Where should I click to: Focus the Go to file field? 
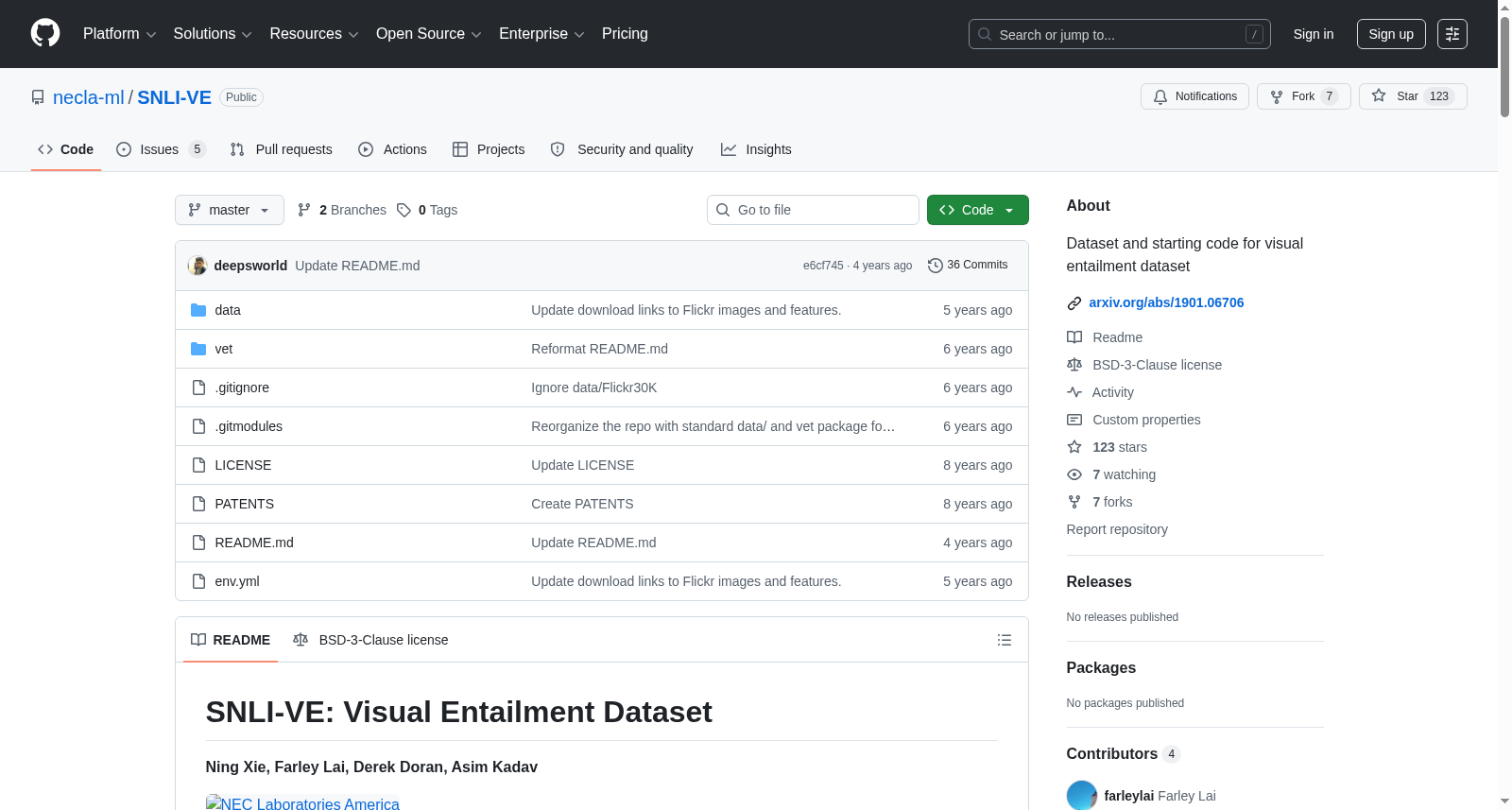[x=813, y=210]
